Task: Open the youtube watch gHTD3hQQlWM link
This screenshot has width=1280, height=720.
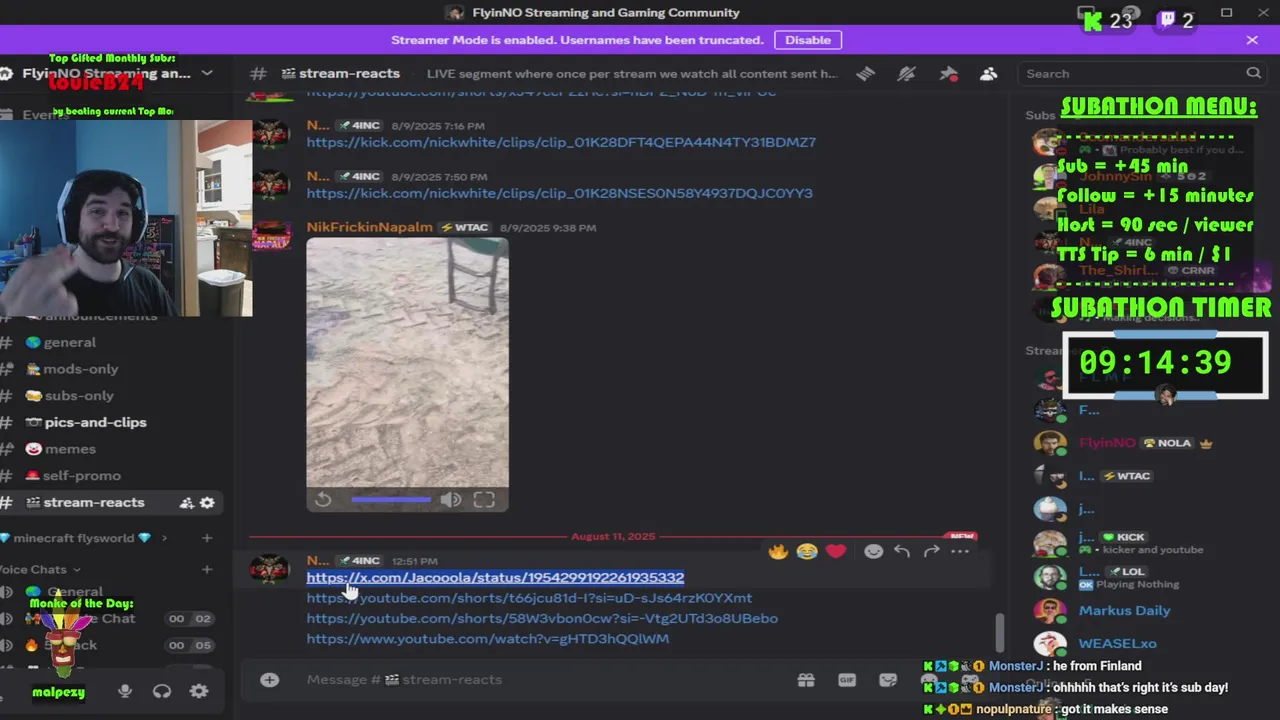Action: point(488,638)
